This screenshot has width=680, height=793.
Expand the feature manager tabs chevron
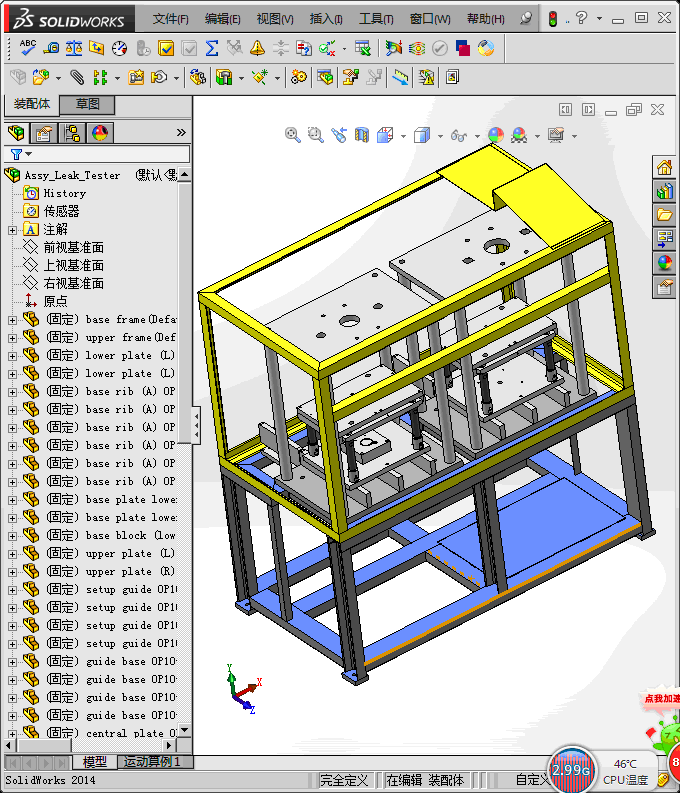point(181,133)
